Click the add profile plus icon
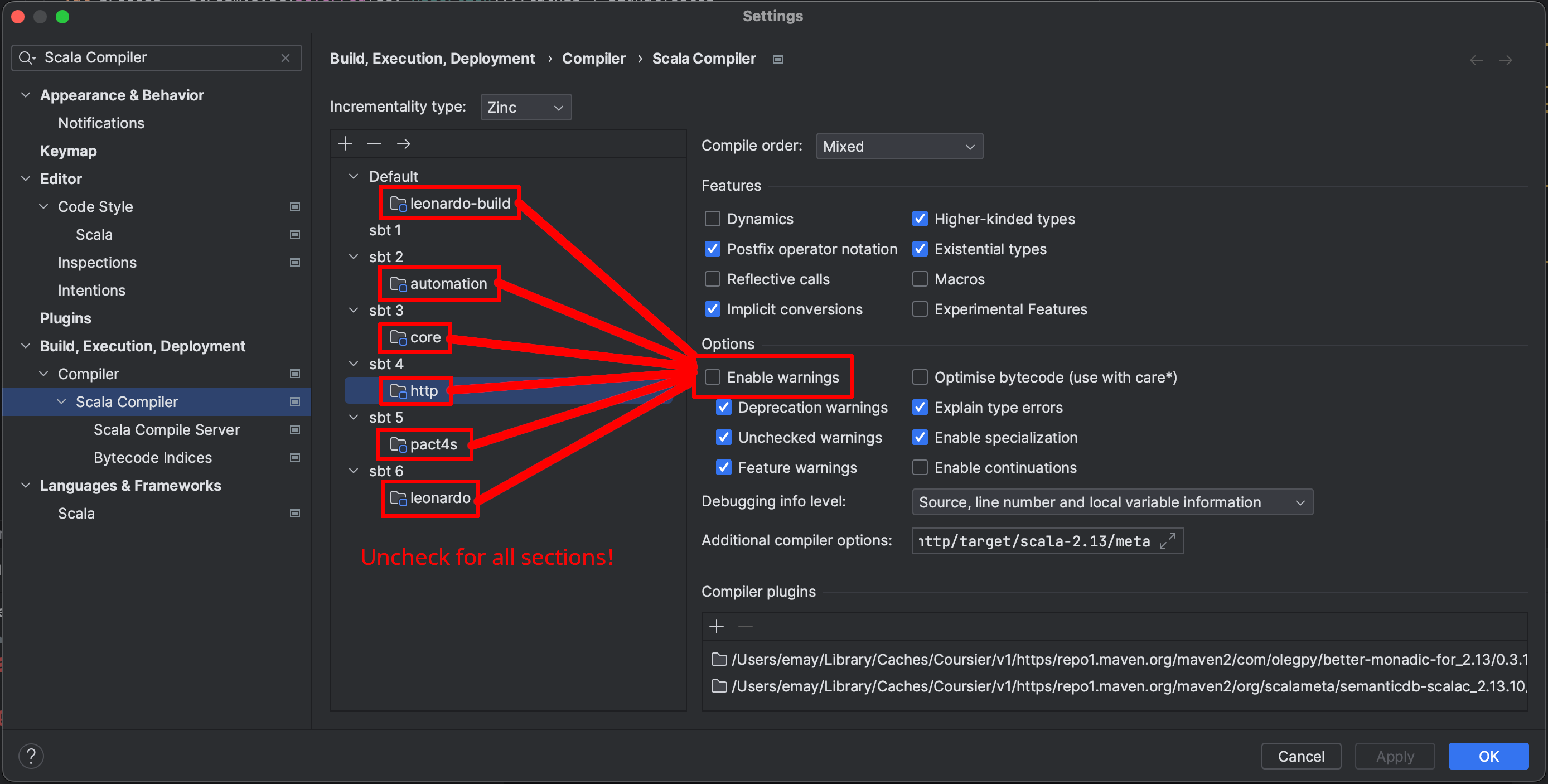Screen dimensions: 1548x784 click(345, 143)
